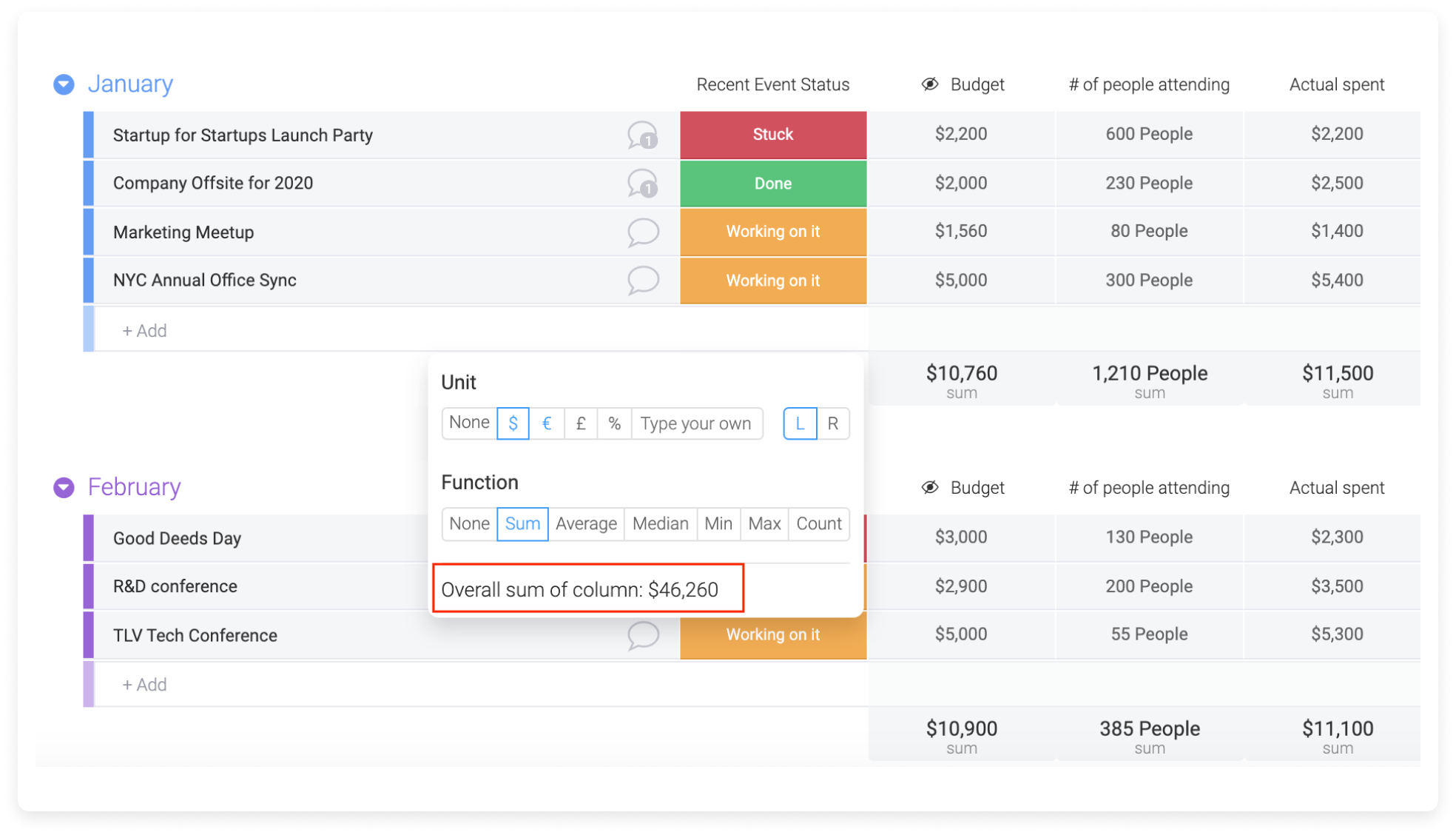Click Recent Event Status column header
Screen dimensions: 1456x835
click(x=773, y=84)
